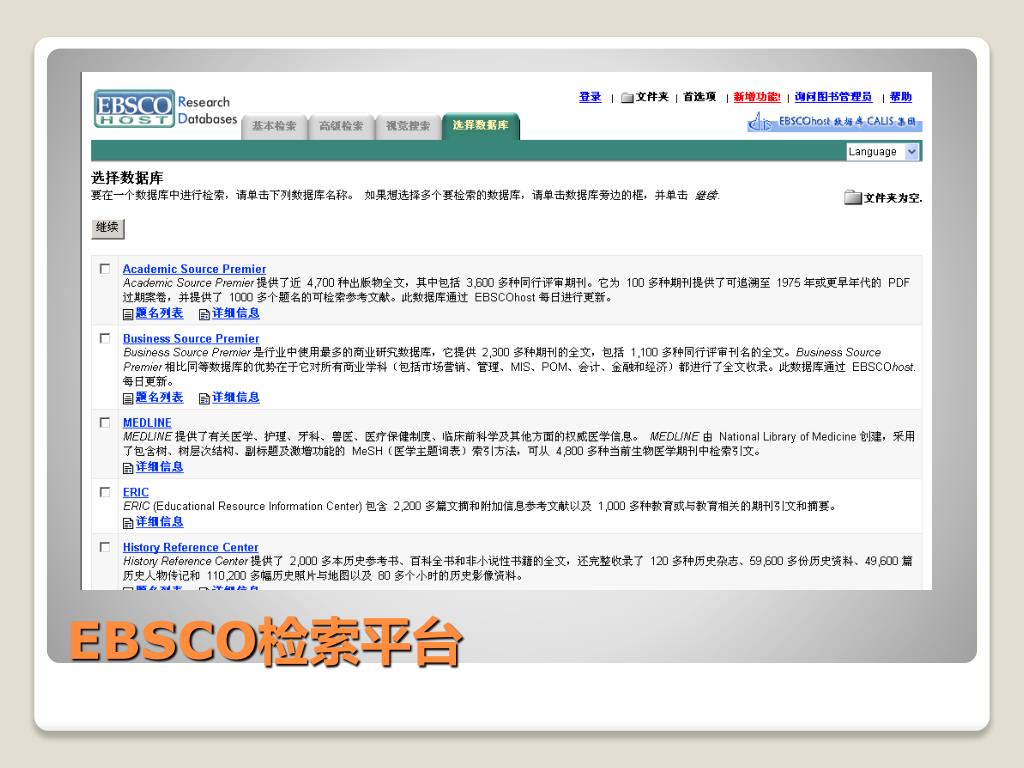The height and width of the screenshot is (768, 1024).
Task: Click the 文件夹为空 text
Action: click(893, 198)
